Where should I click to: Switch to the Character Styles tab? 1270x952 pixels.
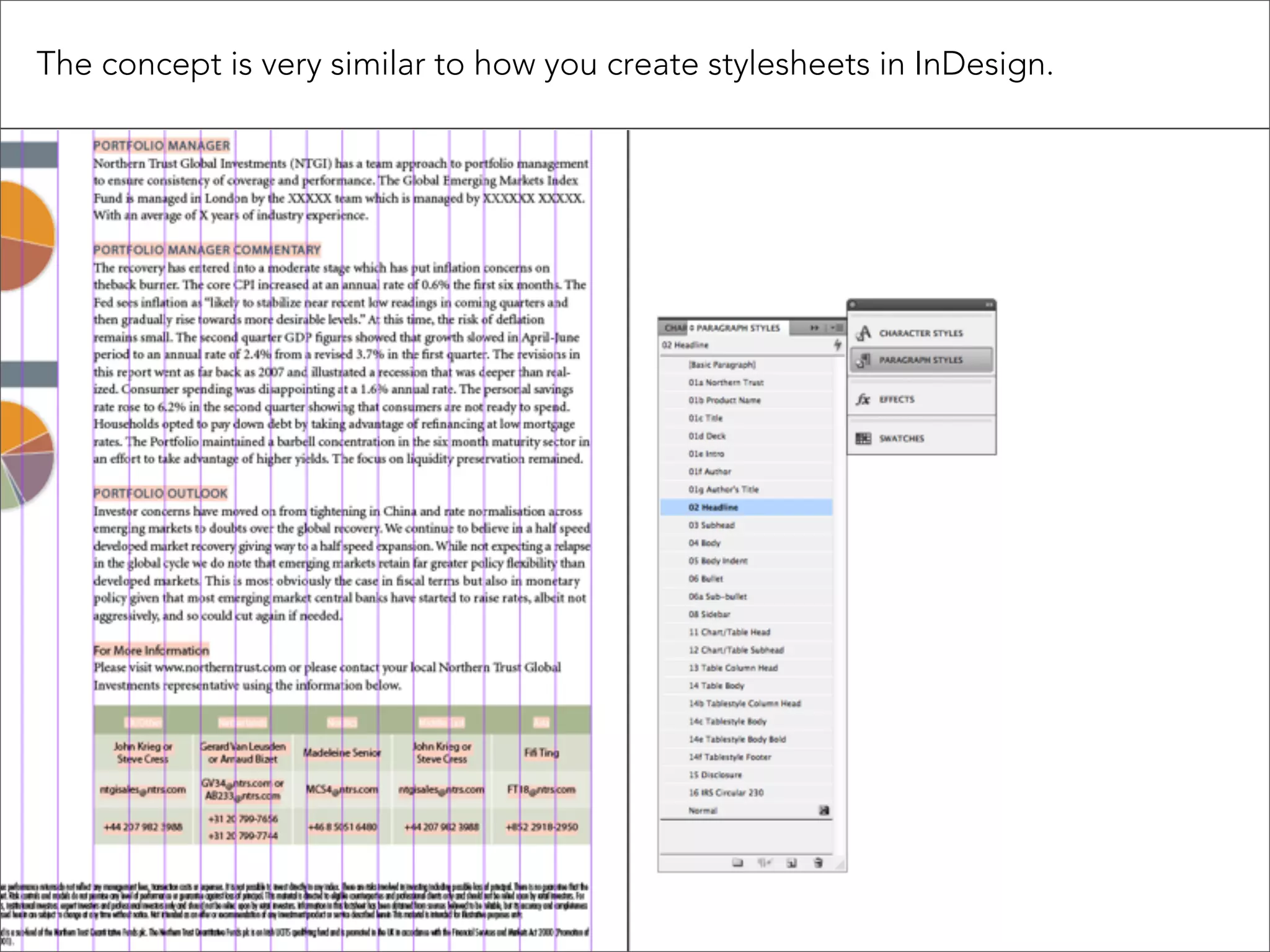point(672,328)
